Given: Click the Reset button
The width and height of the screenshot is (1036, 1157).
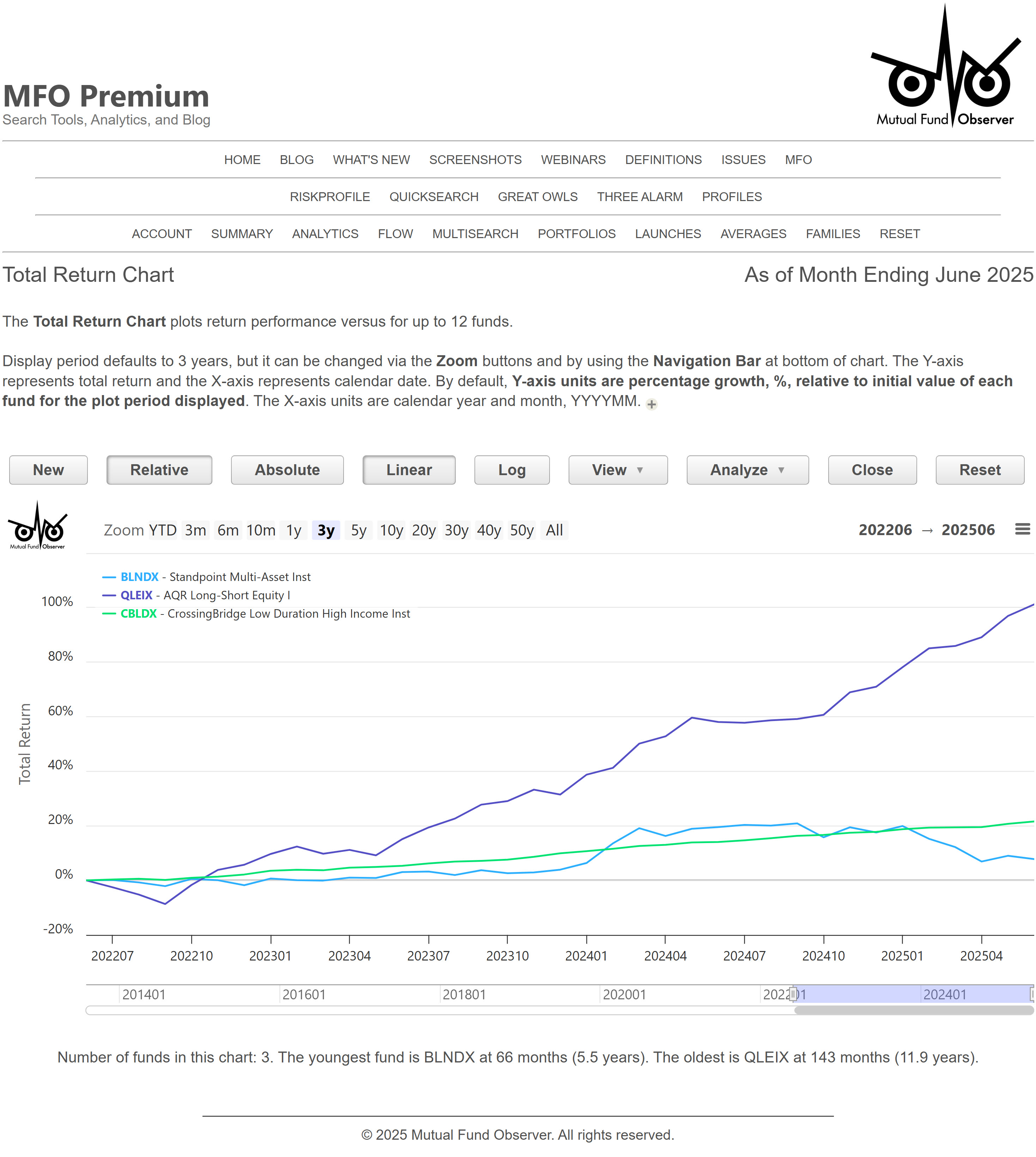Looking at the screenshot, I should [980, 470].
